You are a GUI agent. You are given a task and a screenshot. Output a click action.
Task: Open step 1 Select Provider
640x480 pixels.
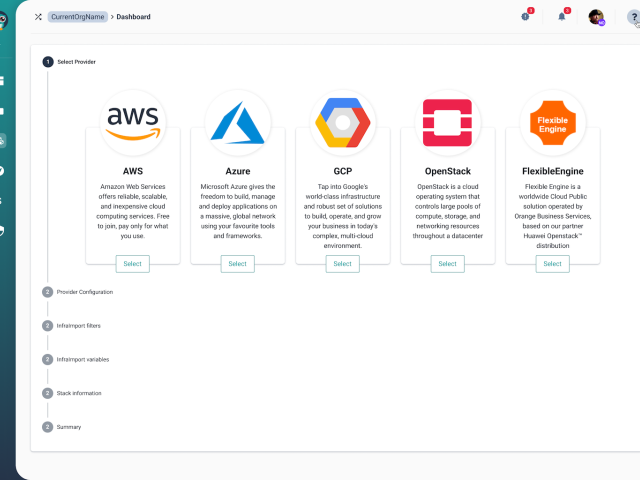pyautogui.click(x=69, y=62)
